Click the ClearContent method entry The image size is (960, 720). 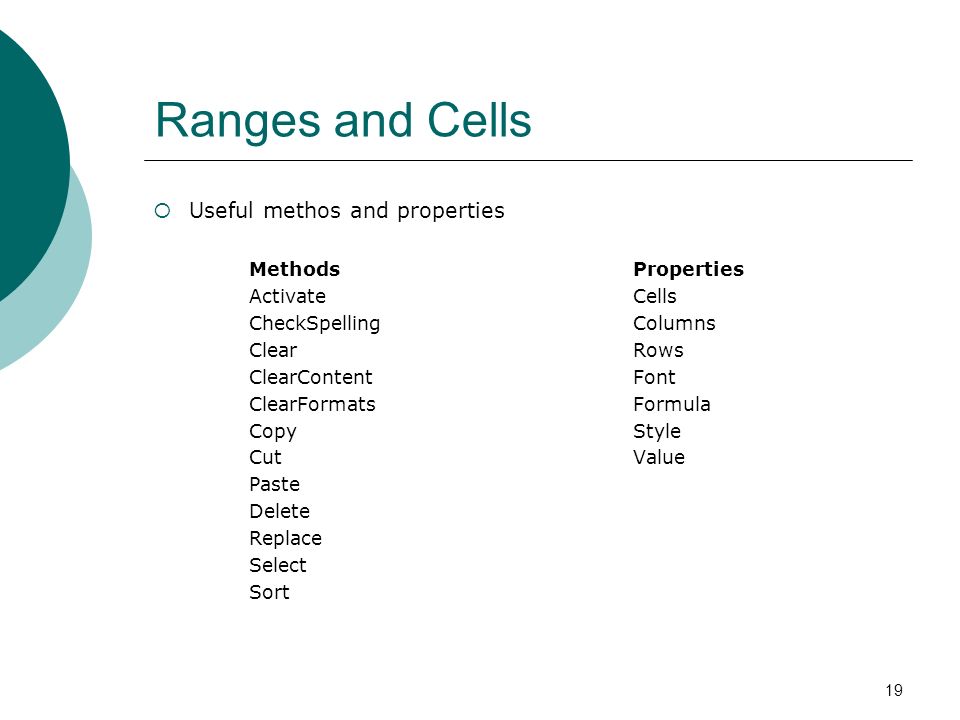point(310,377)
